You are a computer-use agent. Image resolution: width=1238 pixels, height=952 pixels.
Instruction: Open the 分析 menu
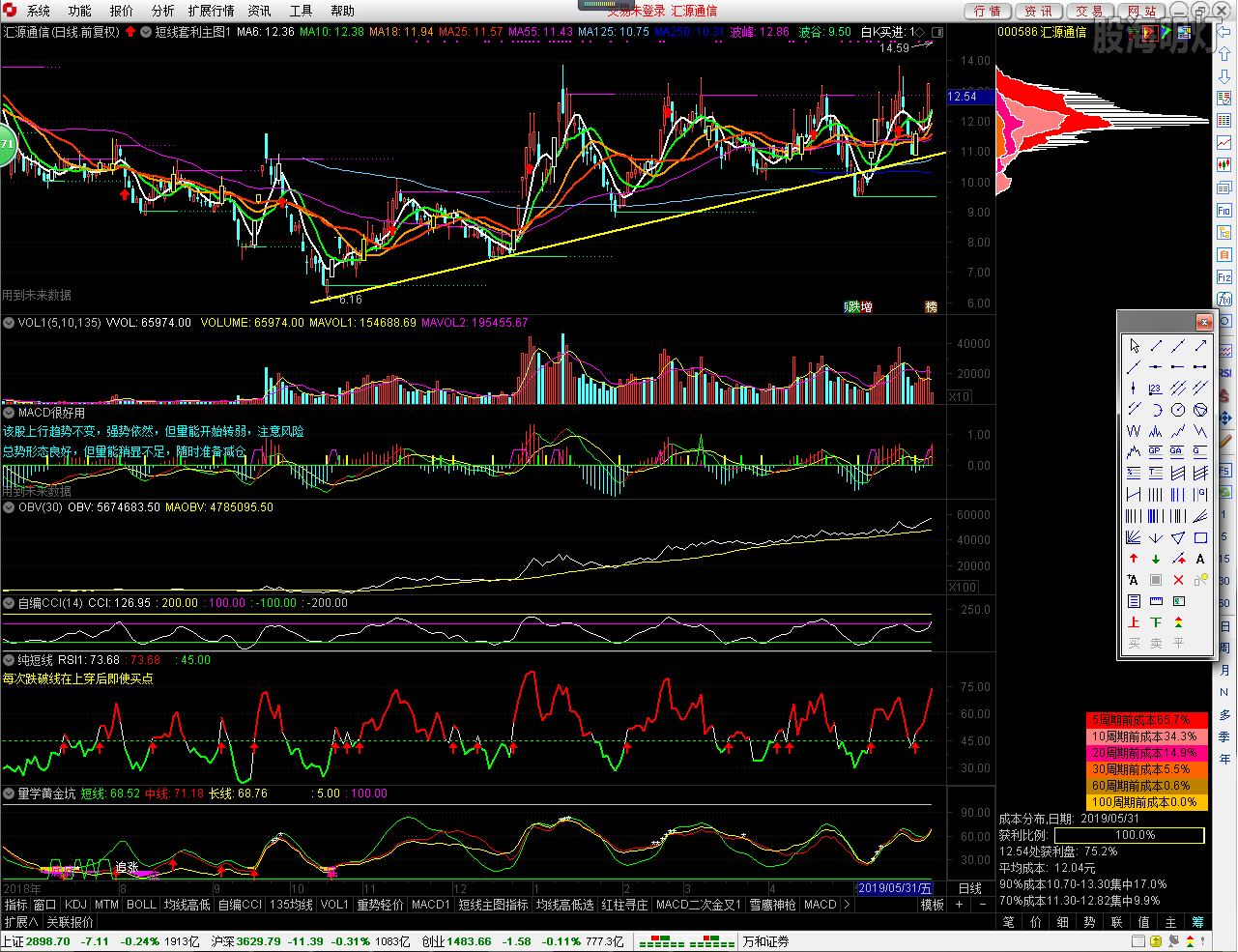tap(163, 11)
